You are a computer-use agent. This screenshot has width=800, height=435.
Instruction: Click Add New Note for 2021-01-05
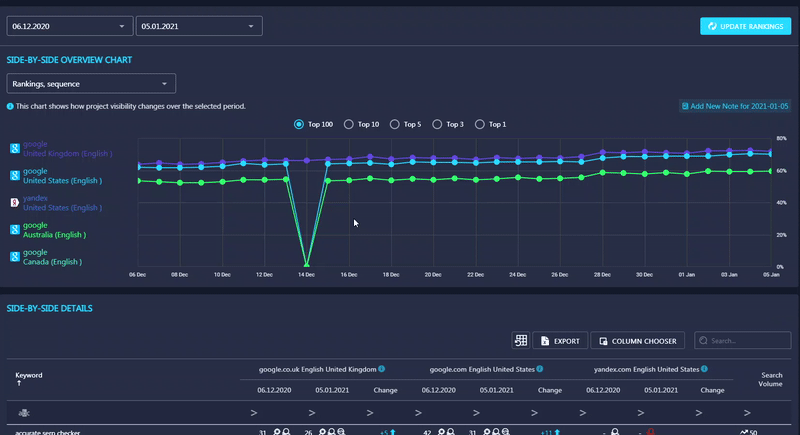tap(735, 106)
